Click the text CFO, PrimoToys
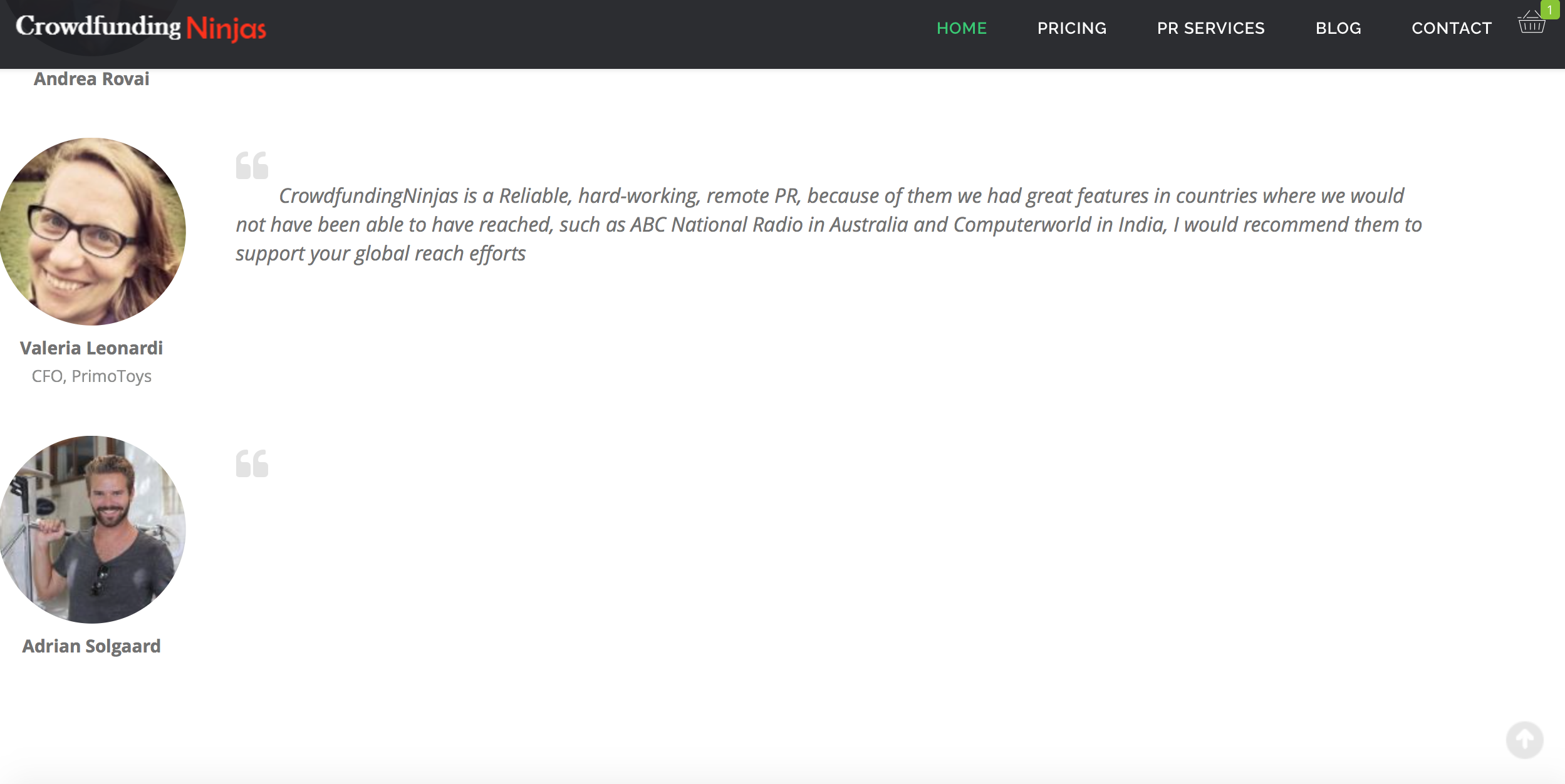Image resolution: width=1565 pixels, height=784 pixels. click(91, 376)
